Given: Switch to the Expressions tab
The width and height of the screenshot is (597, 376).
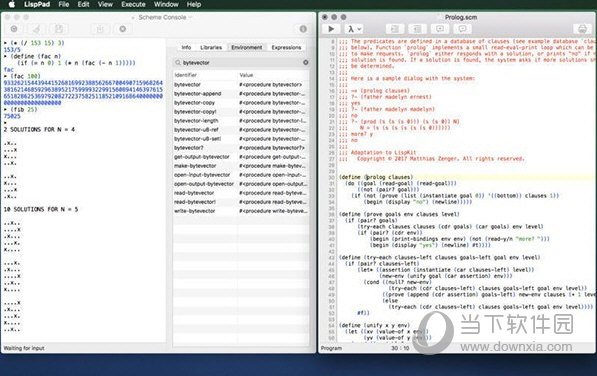Looking at the screenshot, I should pyautogui.click(x=286, y=48).
